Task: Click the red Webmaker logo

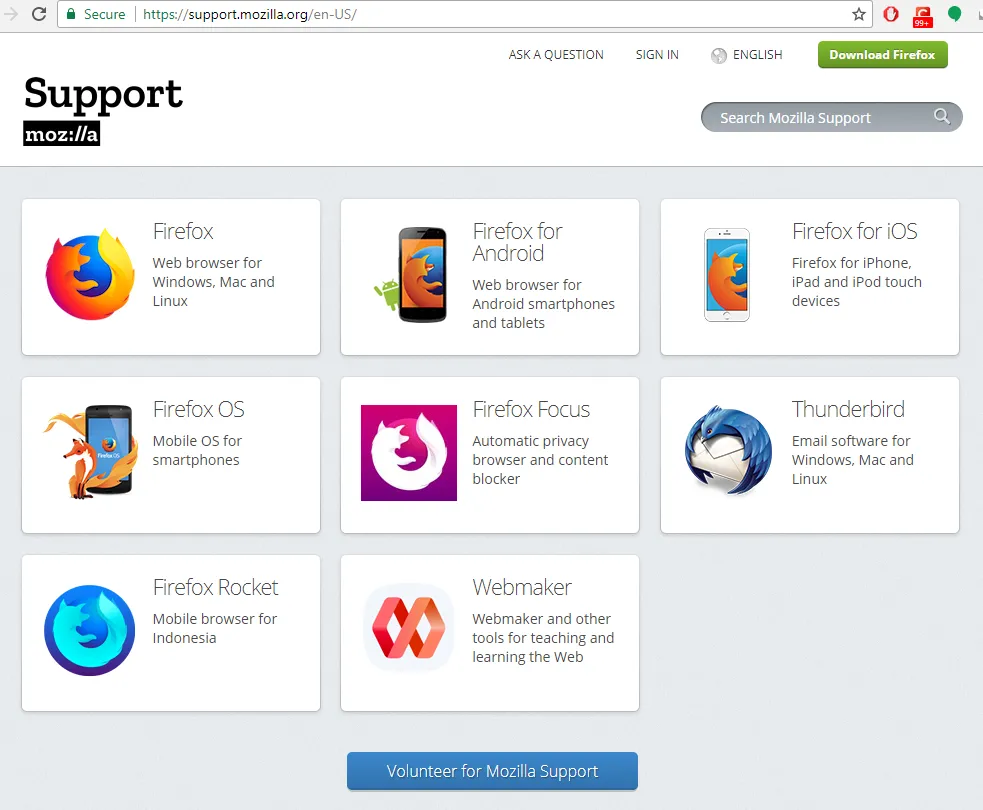Action: click(x=409, y=628)
